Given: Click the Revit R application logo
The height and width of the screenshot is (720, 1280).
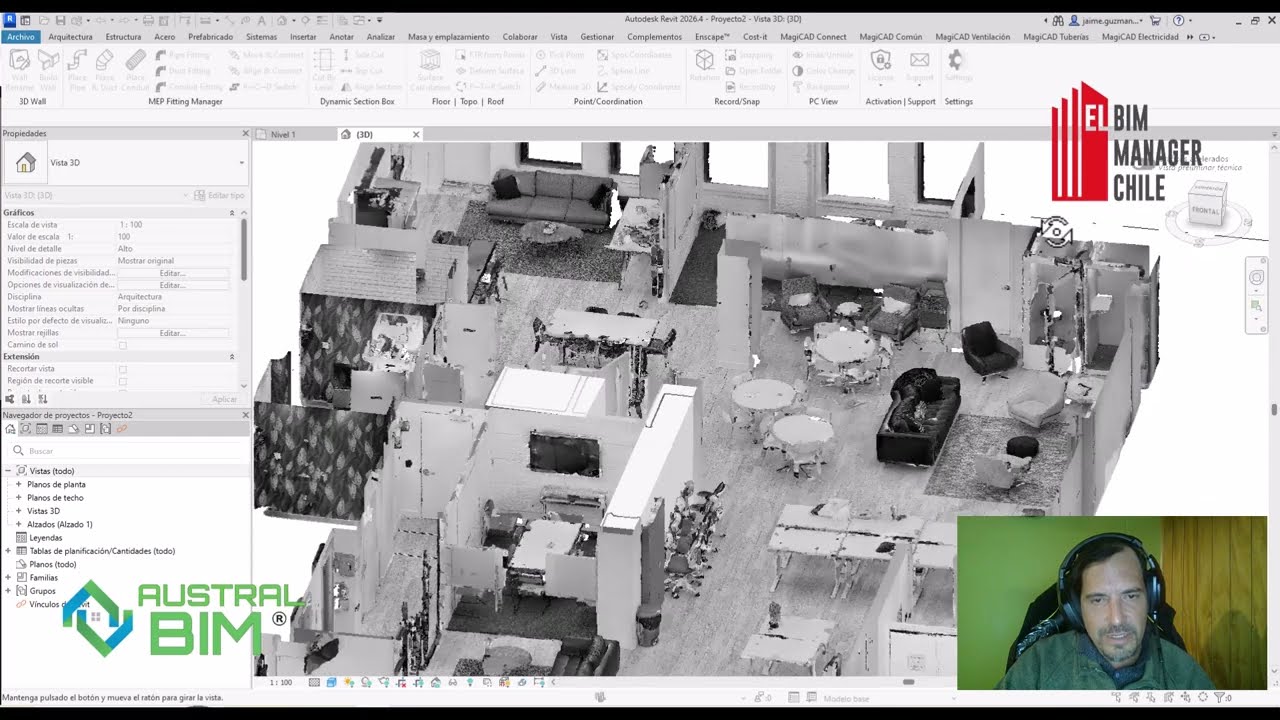Looking at the screenshot, I should [x=10, y=20].
